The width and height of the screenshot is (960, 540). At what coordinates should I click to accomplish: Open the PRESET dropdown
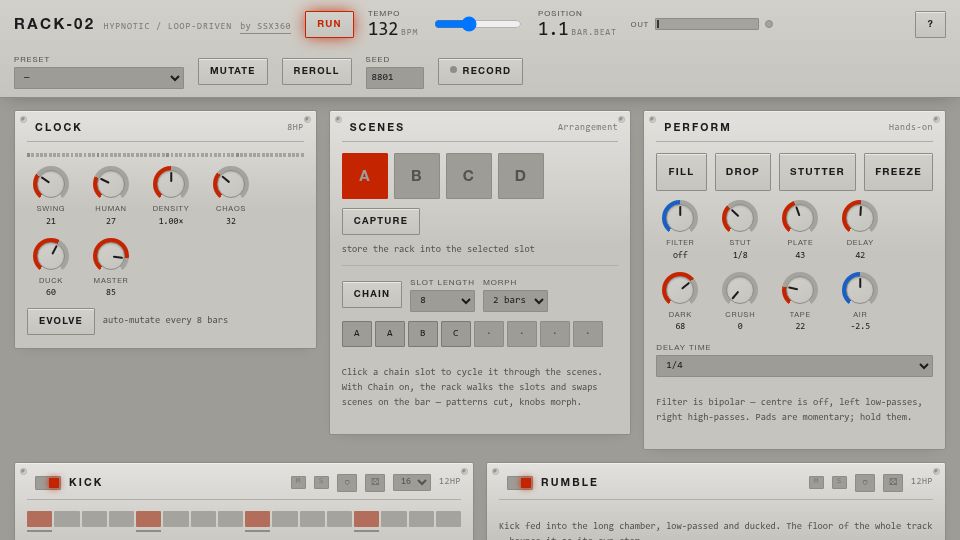[99, 78]
